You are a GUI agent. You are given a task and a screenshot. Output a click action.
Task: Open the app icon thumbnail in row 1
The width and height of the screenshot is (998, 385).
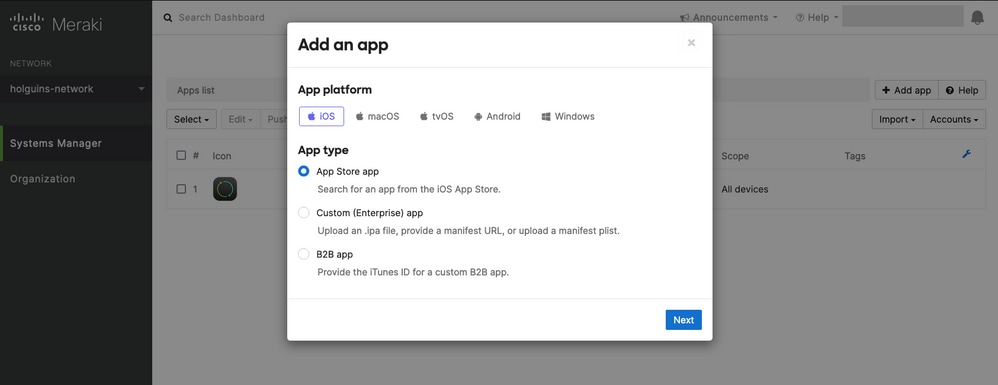click(225, 189)
